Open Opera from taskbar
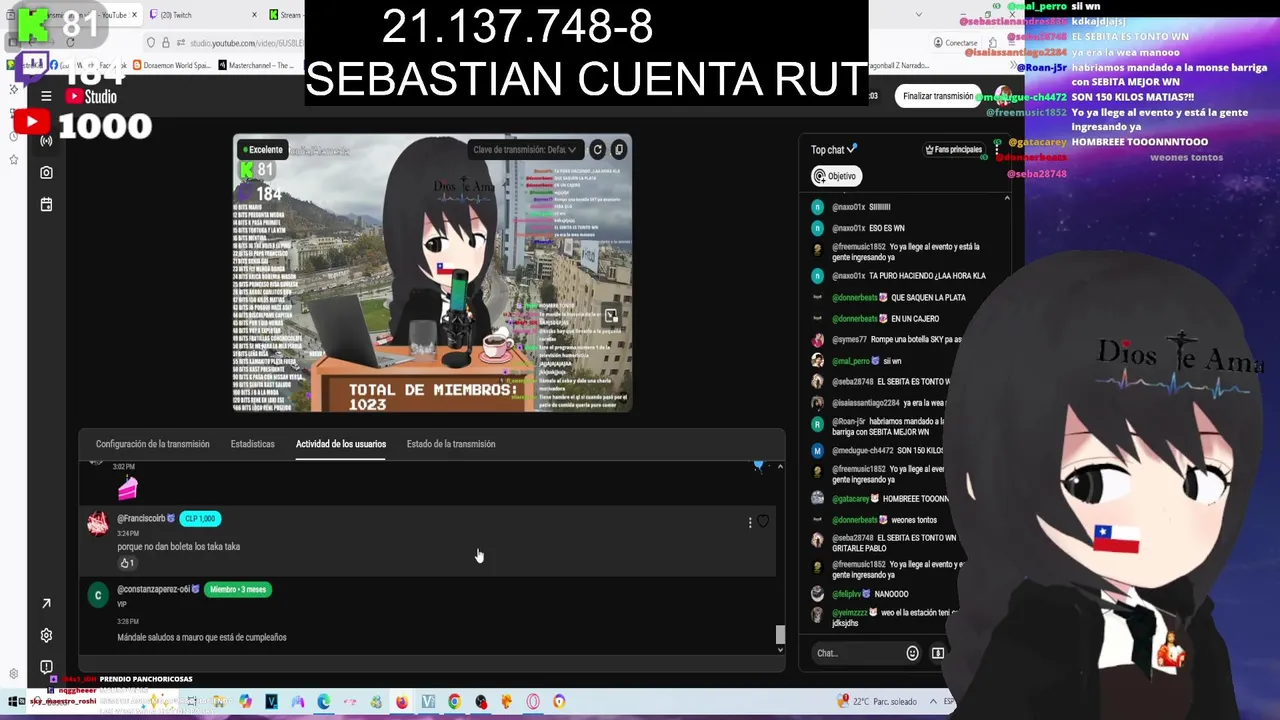This screenshot has height=720, width=1280. click(x=533, y=702)
